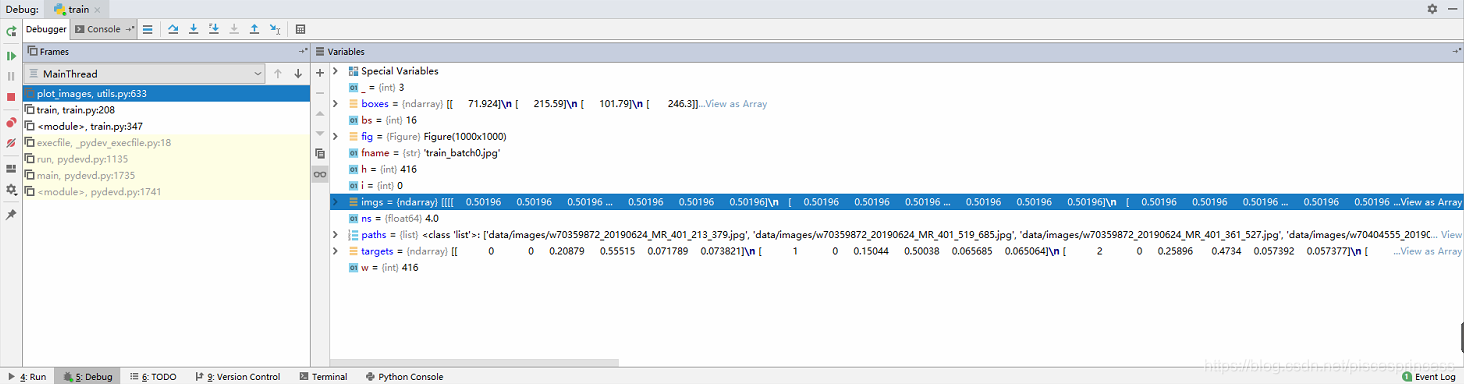Open the Python Console

pos(404,377)
